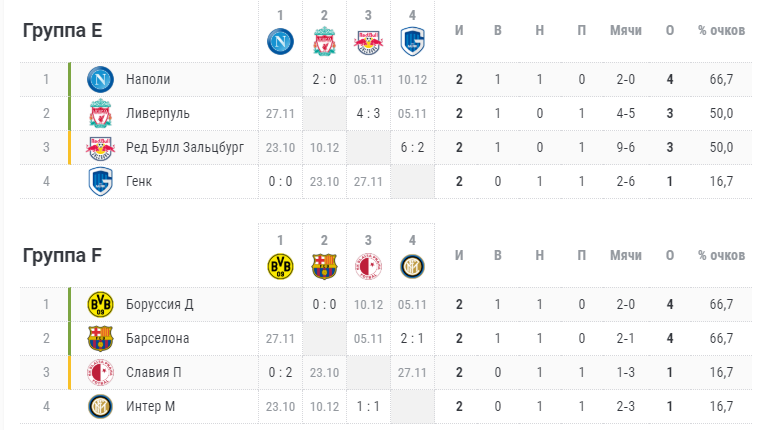This screenshot has height=430, width=759.
Task: Click the % очков column header in Group F
Action: pos(721,256)
